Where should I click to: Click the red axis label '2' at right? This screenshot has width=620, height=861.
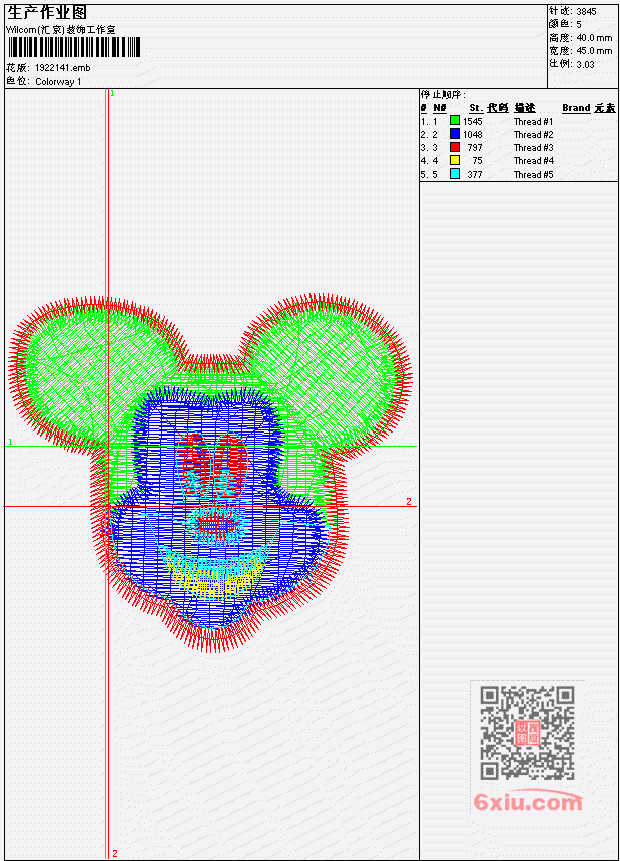tap(409, 501)
